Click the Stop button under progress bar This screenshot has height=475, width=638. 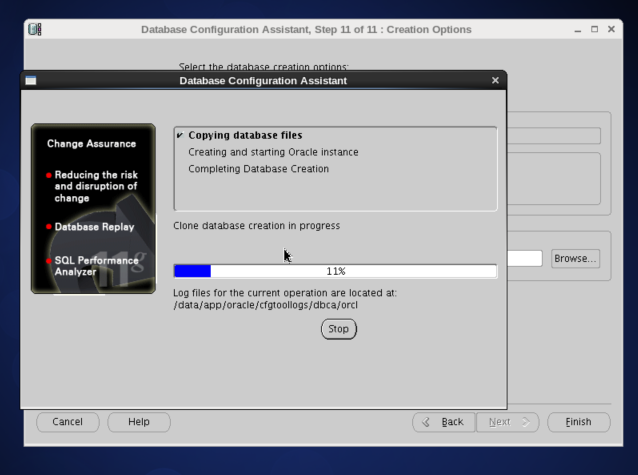coord(338,329)
